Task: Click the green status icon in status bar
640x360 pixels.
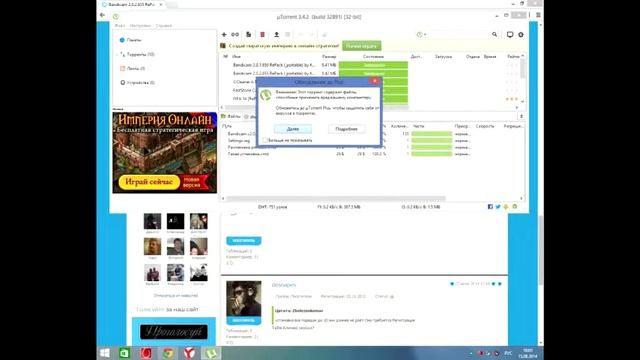Action: pos(515,207)
